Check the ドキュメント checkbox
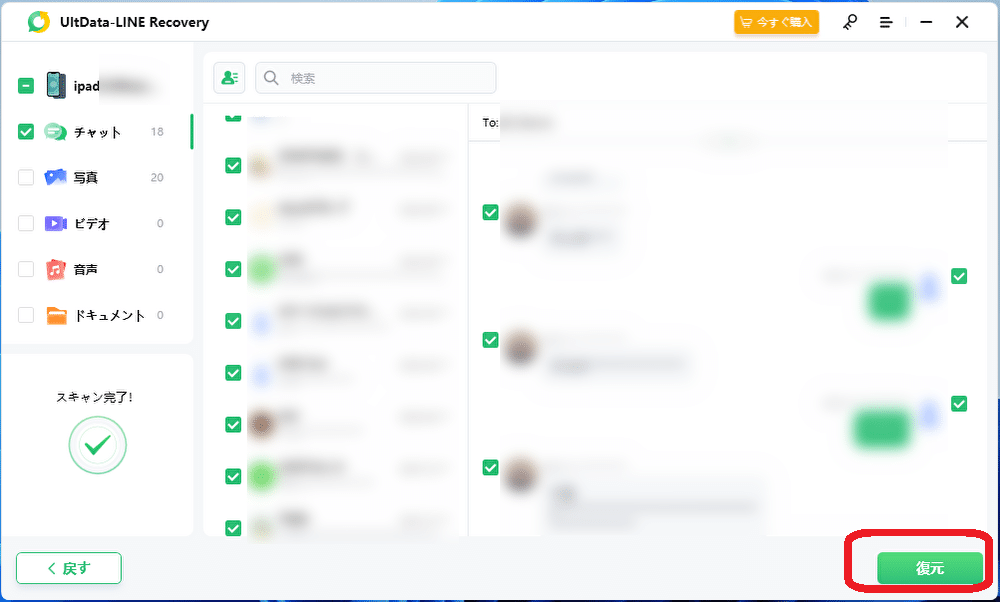This screenshot has width=1000, height=602. 26,315
